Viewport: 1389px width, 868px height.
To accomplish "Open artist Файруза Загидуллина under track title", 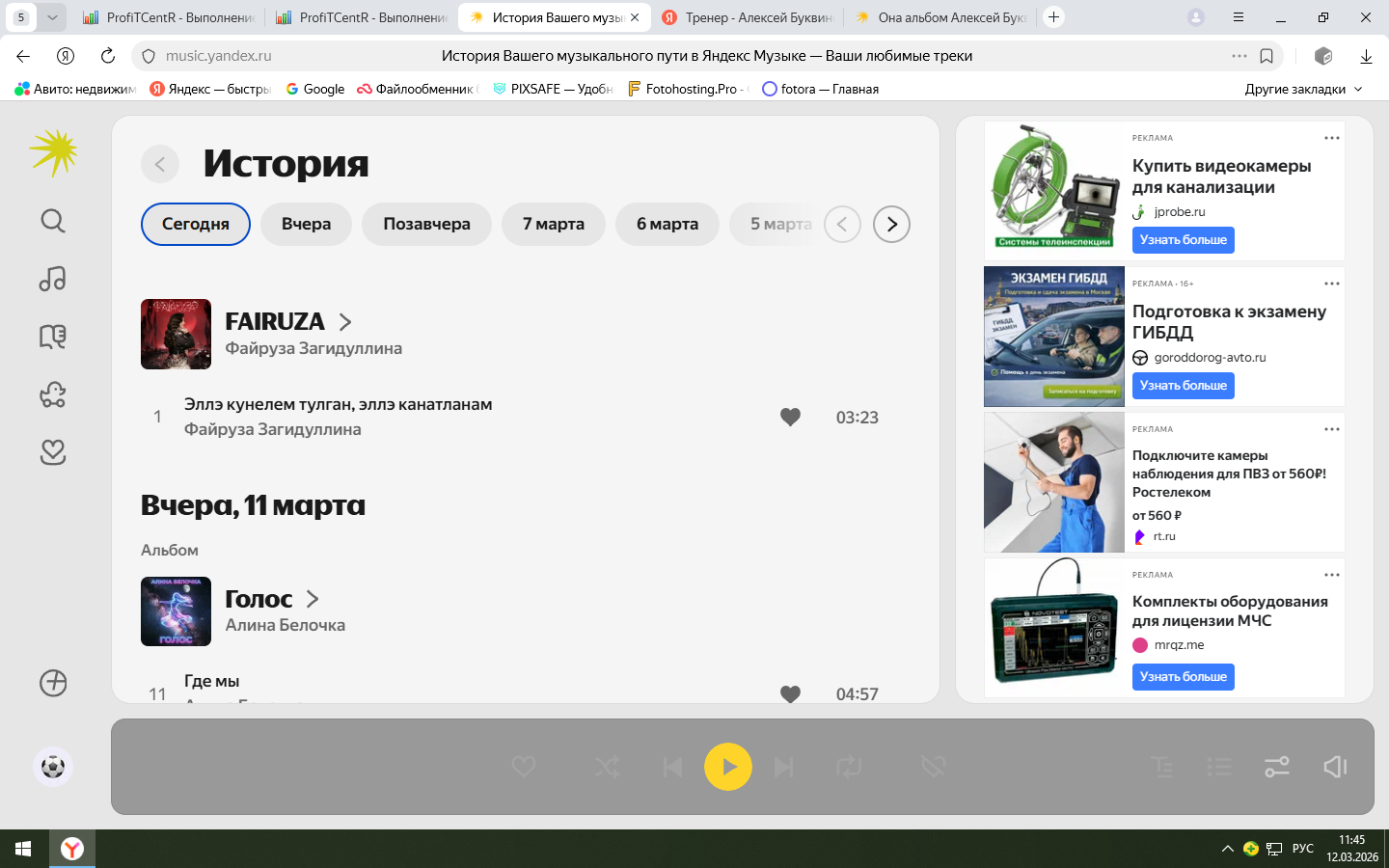I will [x=273, y=429].
